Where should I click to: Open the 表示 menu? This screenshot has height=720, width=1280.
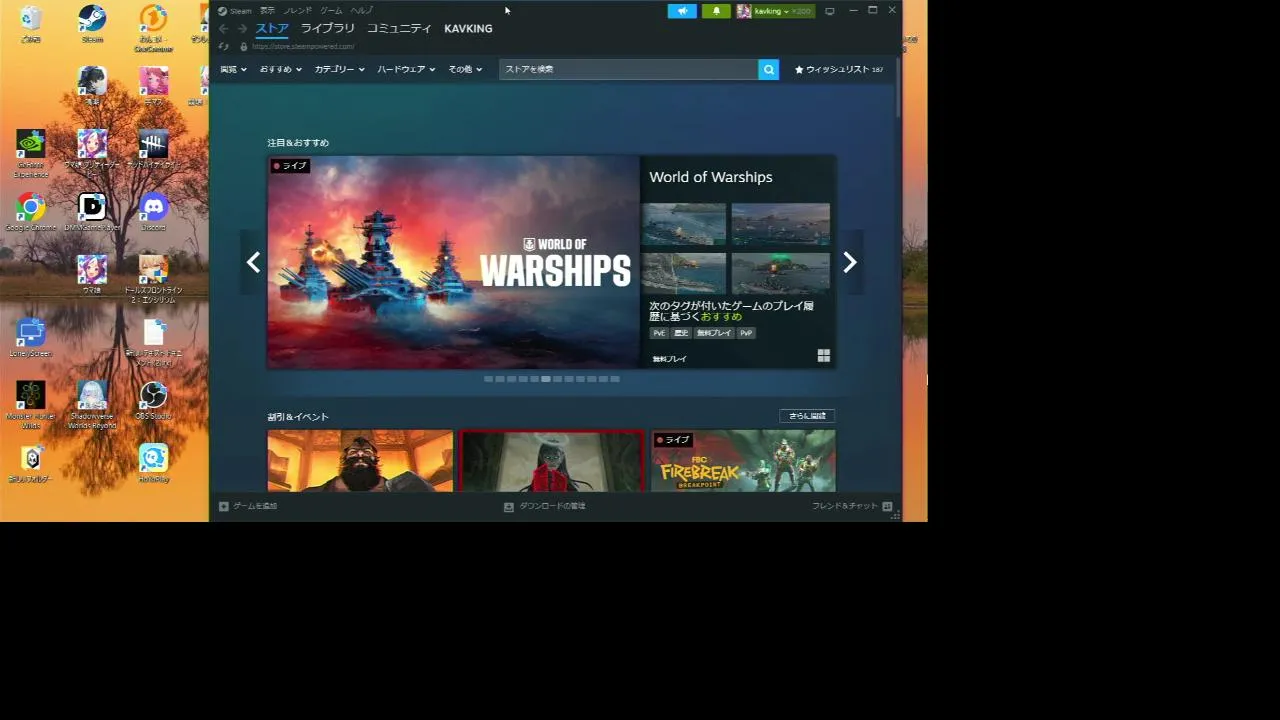(x=267, y=11)
